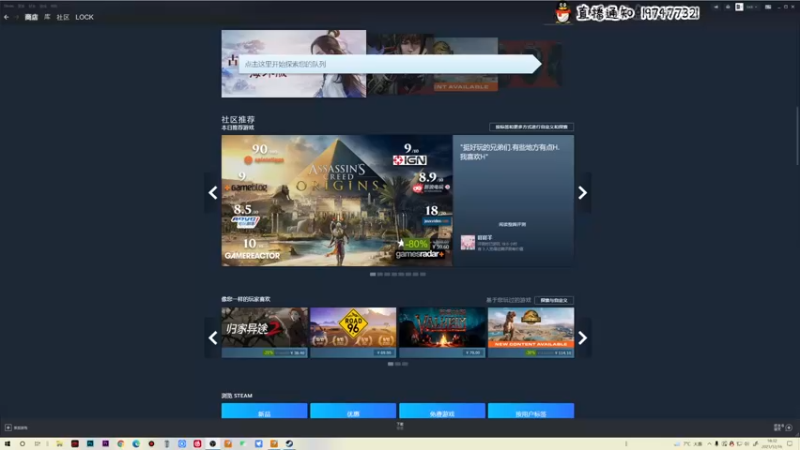The height and width of the screenshot is (450, 800).
Task: Open the 社区 community tab
Action: click(63, 17)
